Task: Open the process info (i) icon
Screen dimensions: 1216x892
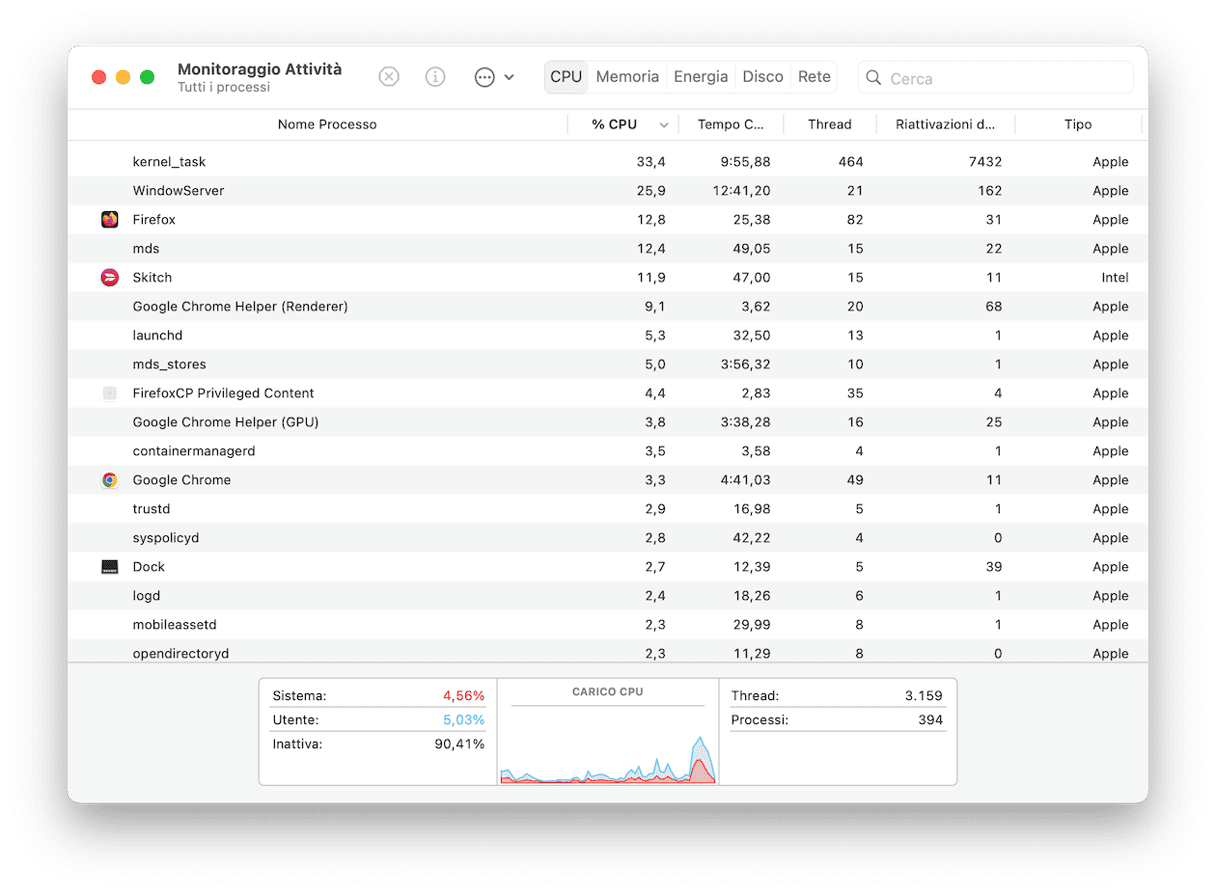Action: 435,77
